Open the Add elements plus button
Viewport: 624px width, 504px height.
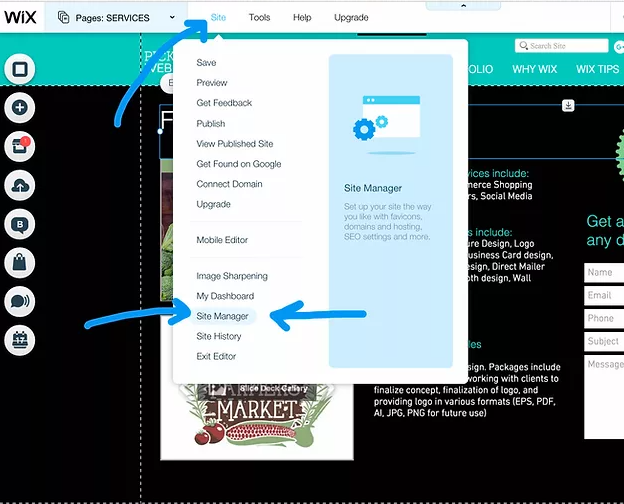click(x=20, y=107)
